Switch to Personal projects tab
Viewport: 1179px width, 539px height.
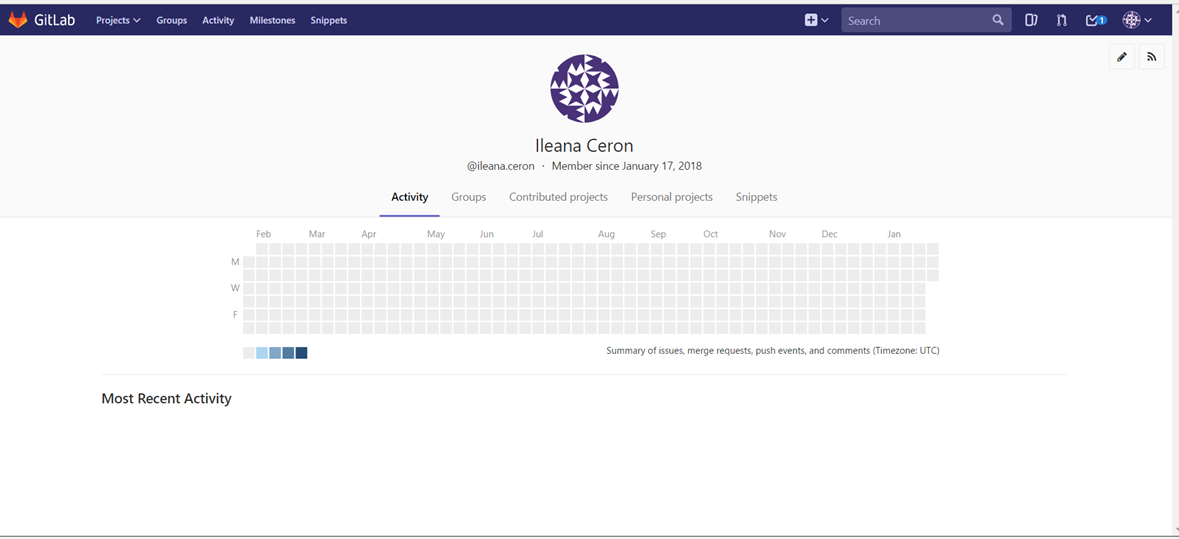tap(671, 197)
